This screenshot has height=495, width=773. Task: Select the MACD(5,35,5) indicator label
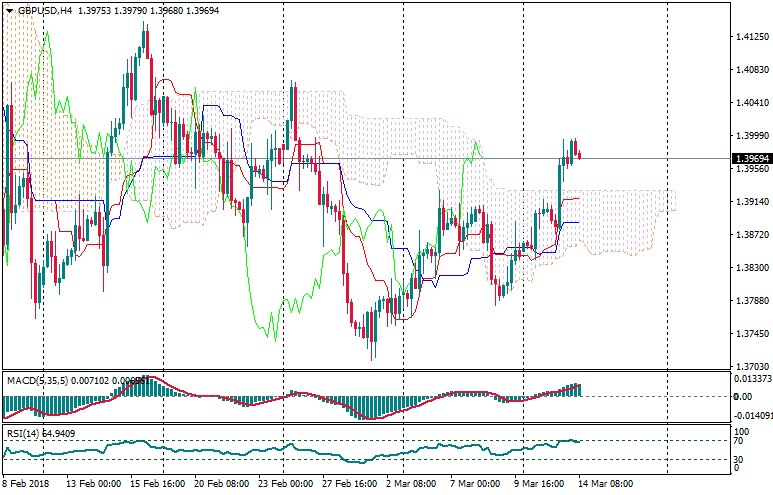pyautogui.click(x=33, y=380)
